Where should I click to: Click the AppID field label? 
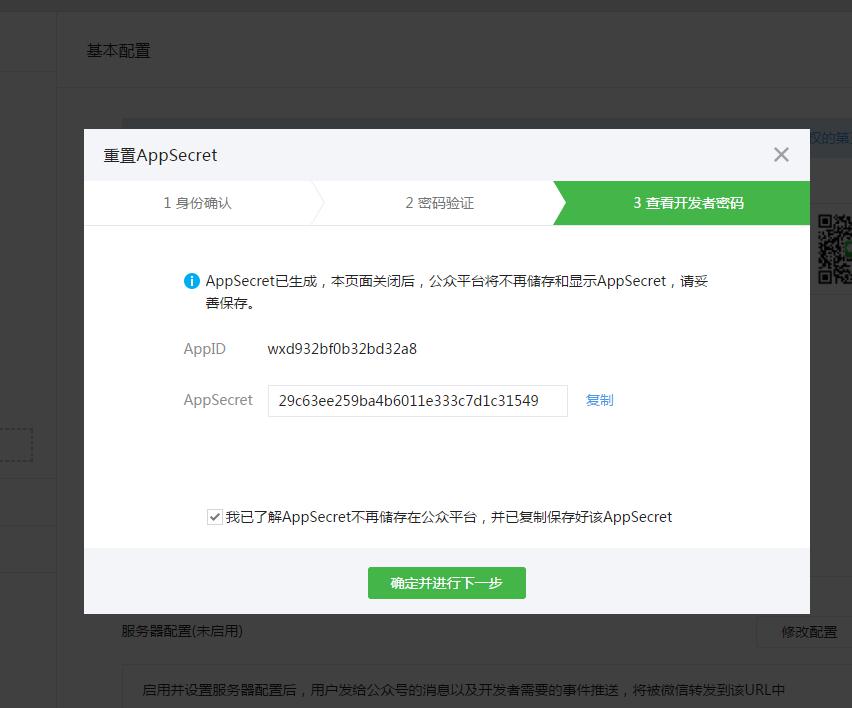tap(205, 349)
